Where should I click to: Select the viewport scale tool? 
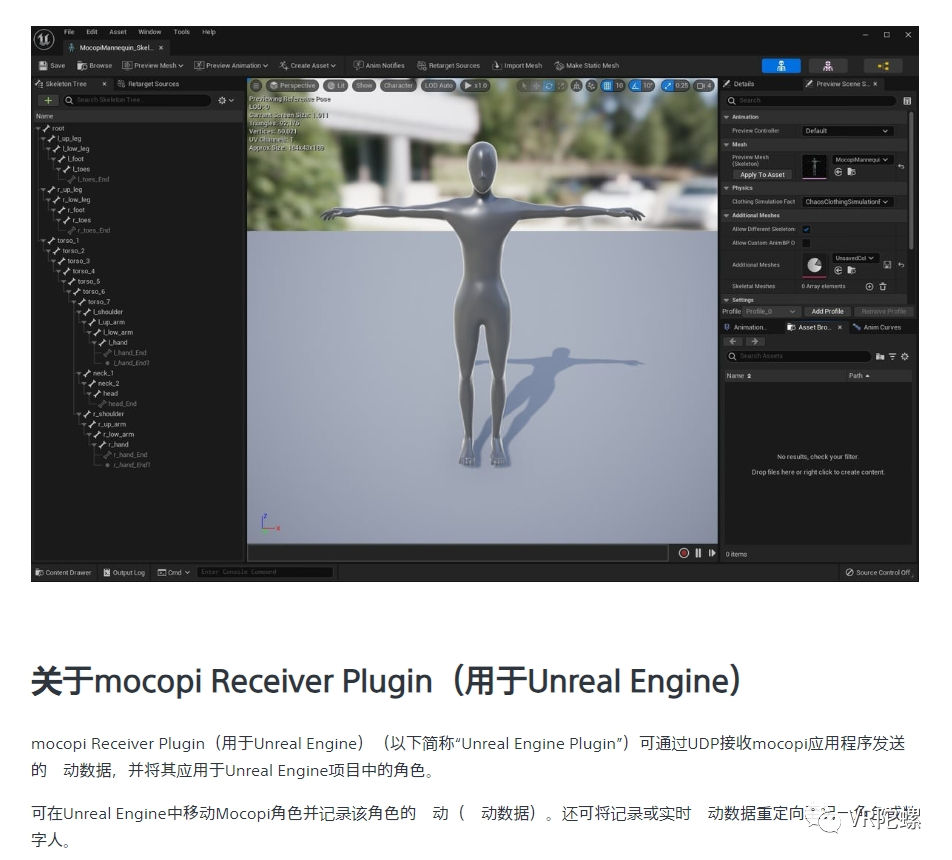pos(561,86)
